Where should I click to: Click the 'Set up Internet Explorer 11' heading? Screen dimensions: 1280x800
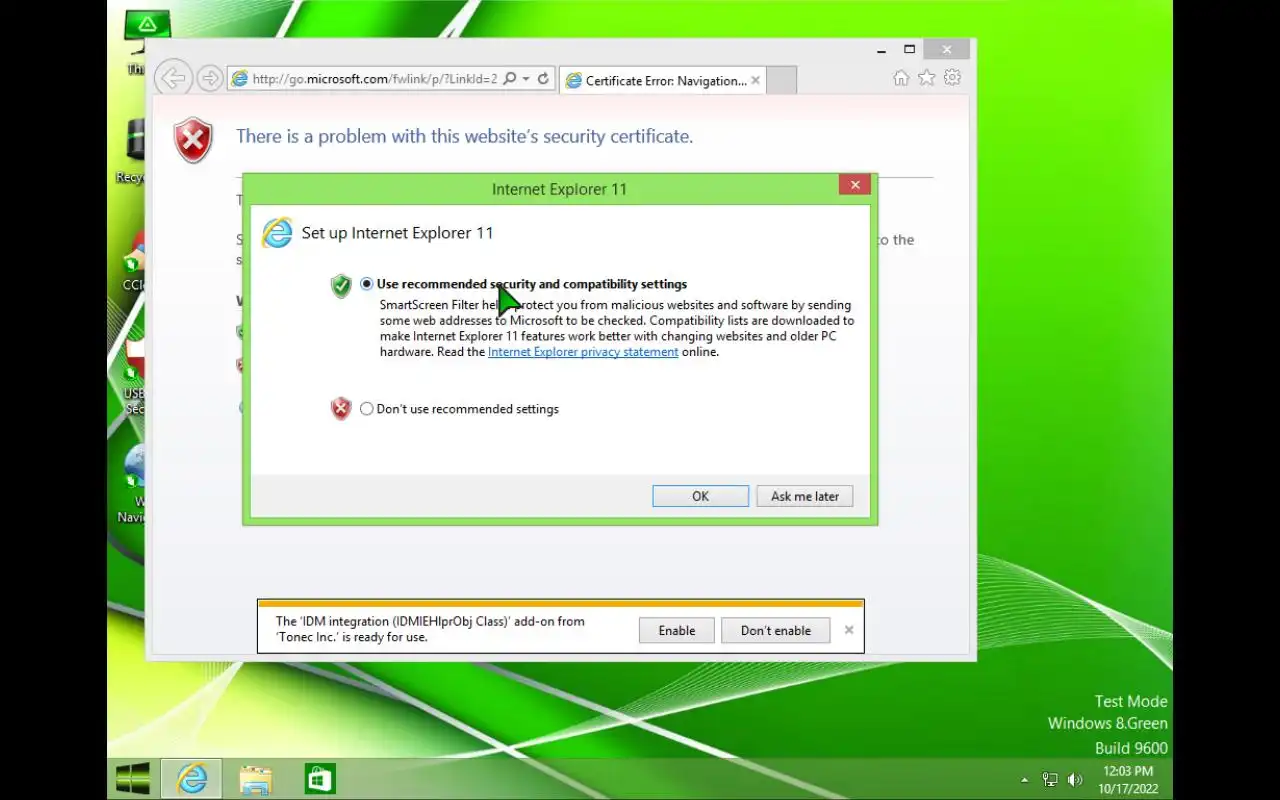point(397,233)
